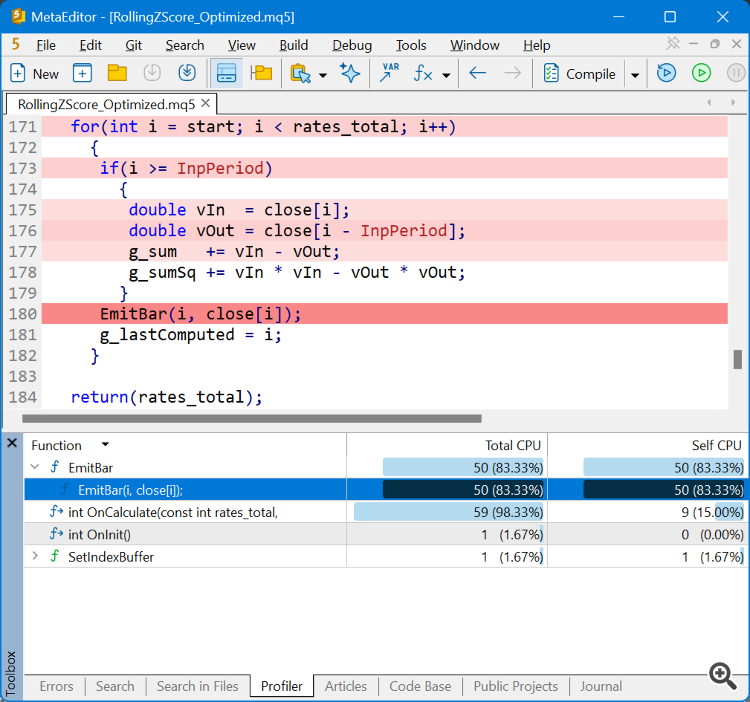Select the int OnInit() profiler row
Viewport: 750px width, 702px height.
coord(386,534)
